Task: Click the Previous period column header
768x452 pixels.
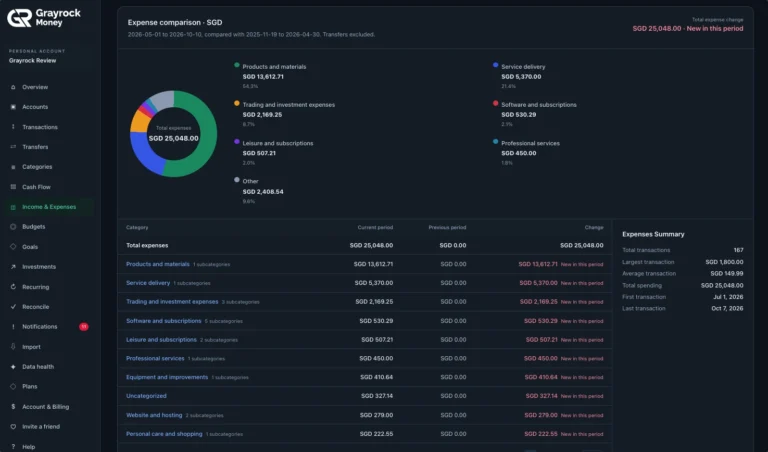Action: (x=447, y=227)
